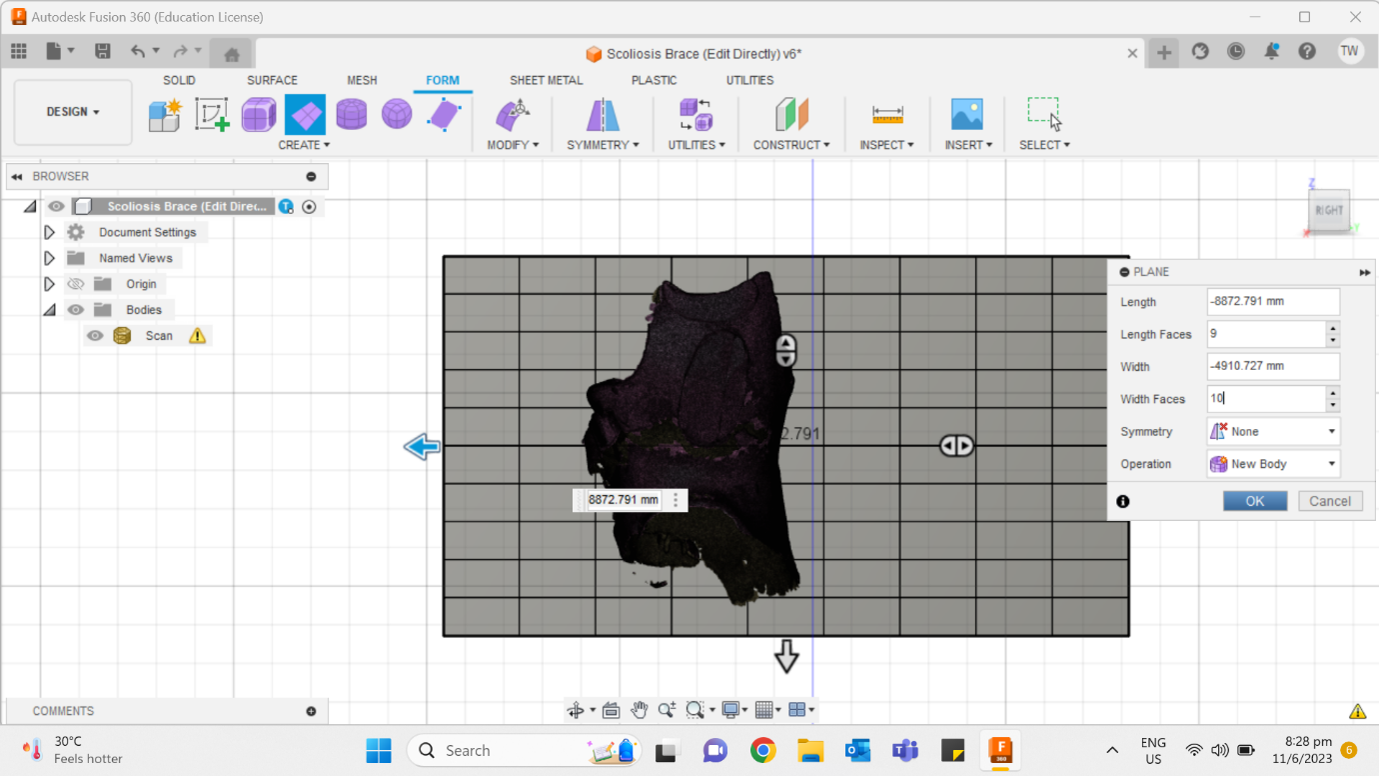Go to the Home tab icon
The height and width of the screenshot is (779, 1384).
coord(232,54)
